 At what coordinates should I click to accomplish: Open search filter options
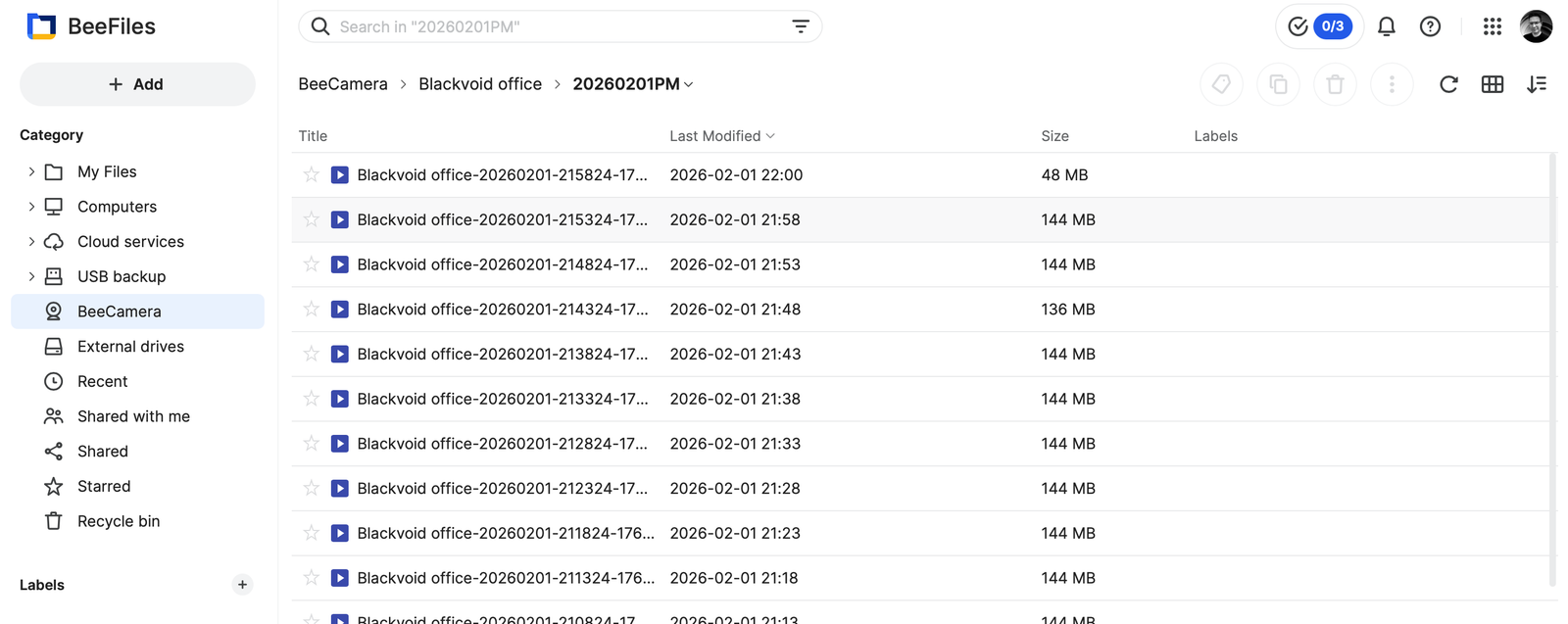coord(800,26)
